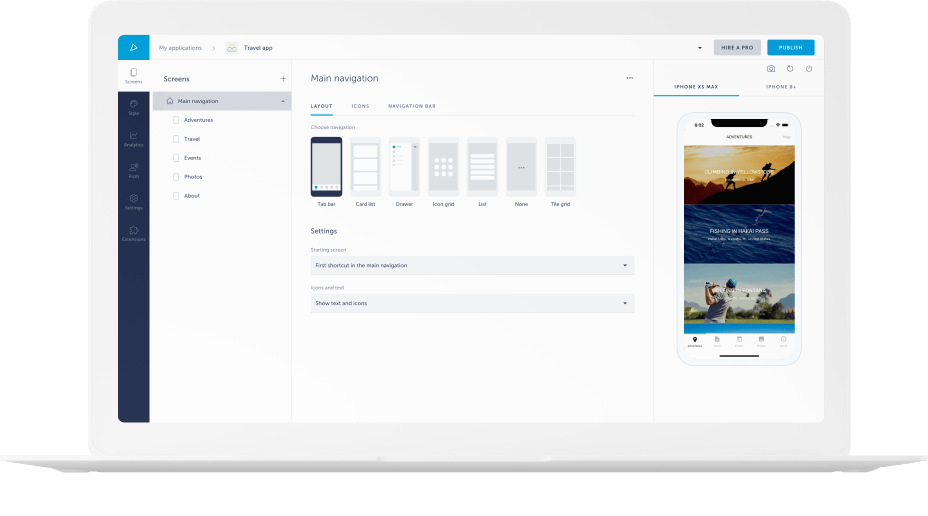Open the Style section in sidebar

pos(134,107)
